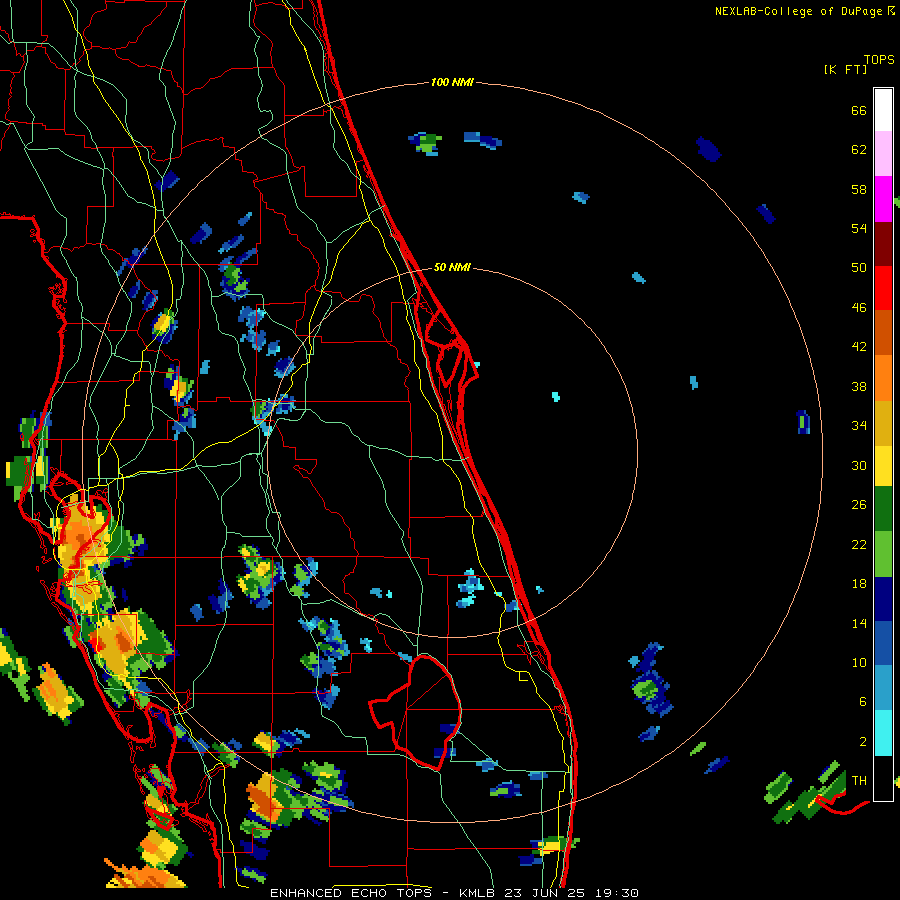Click the "100 NMI" range ring label
Screen dimensions: 900x900
[x=452, y=82]
